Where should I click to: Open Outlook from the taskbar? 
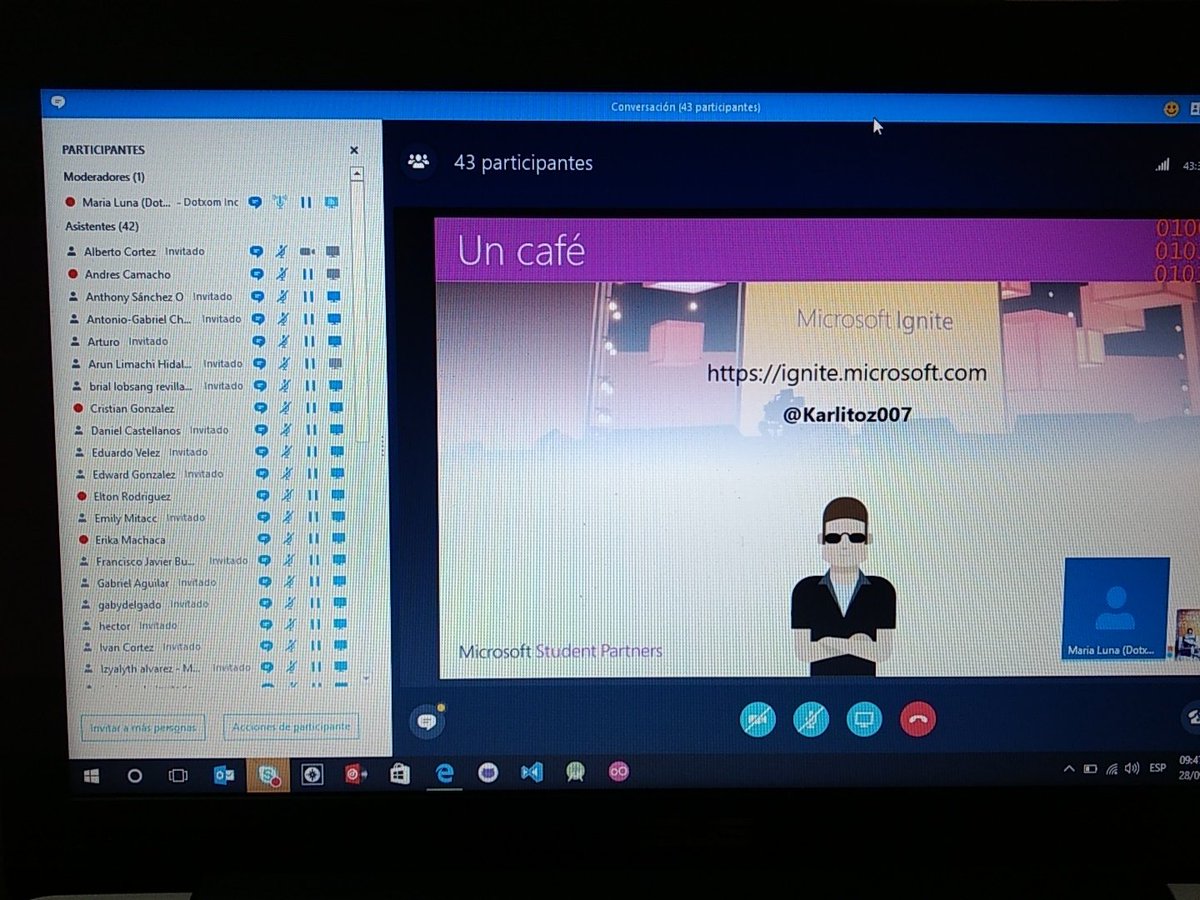[224, 775]
